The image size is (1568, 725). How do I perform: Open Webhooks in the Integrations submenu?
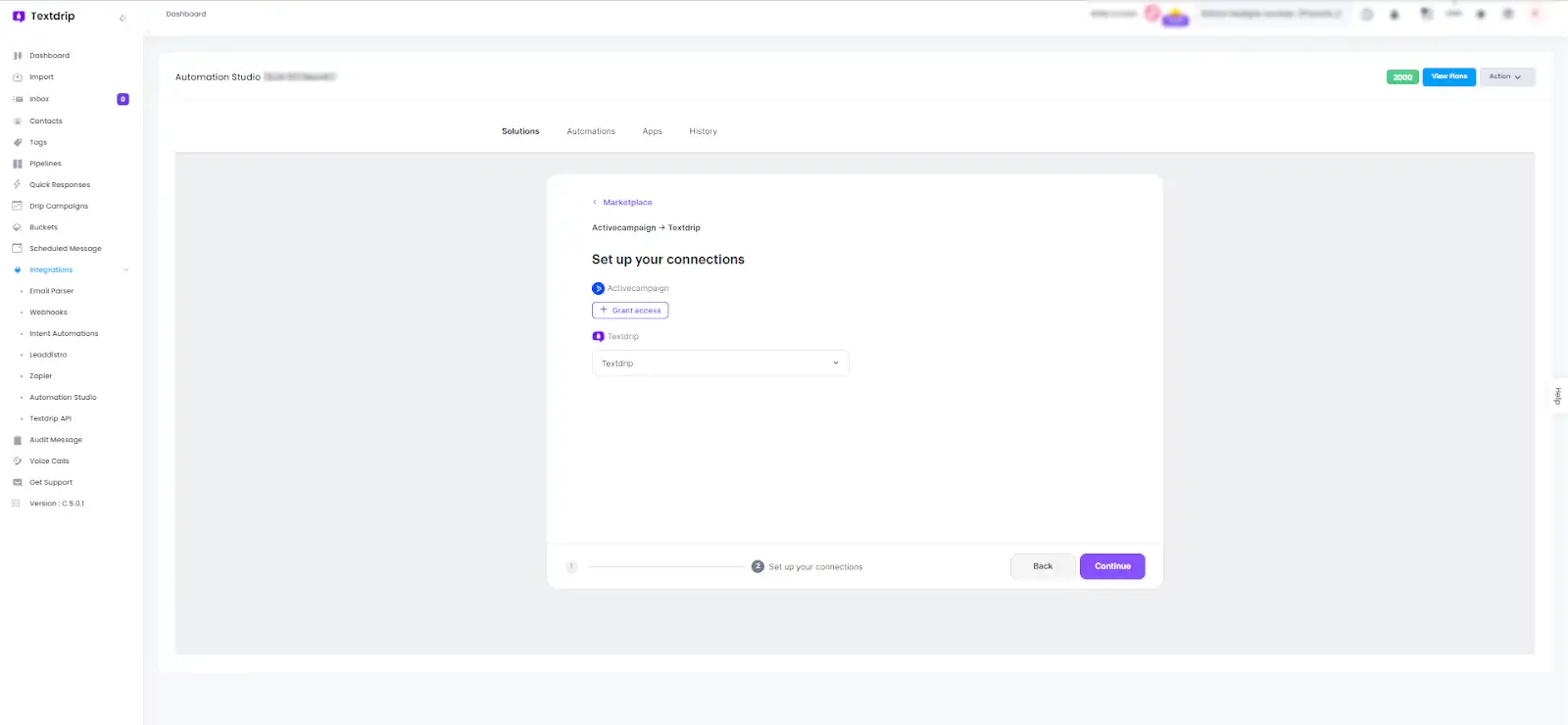coord(48,313)
